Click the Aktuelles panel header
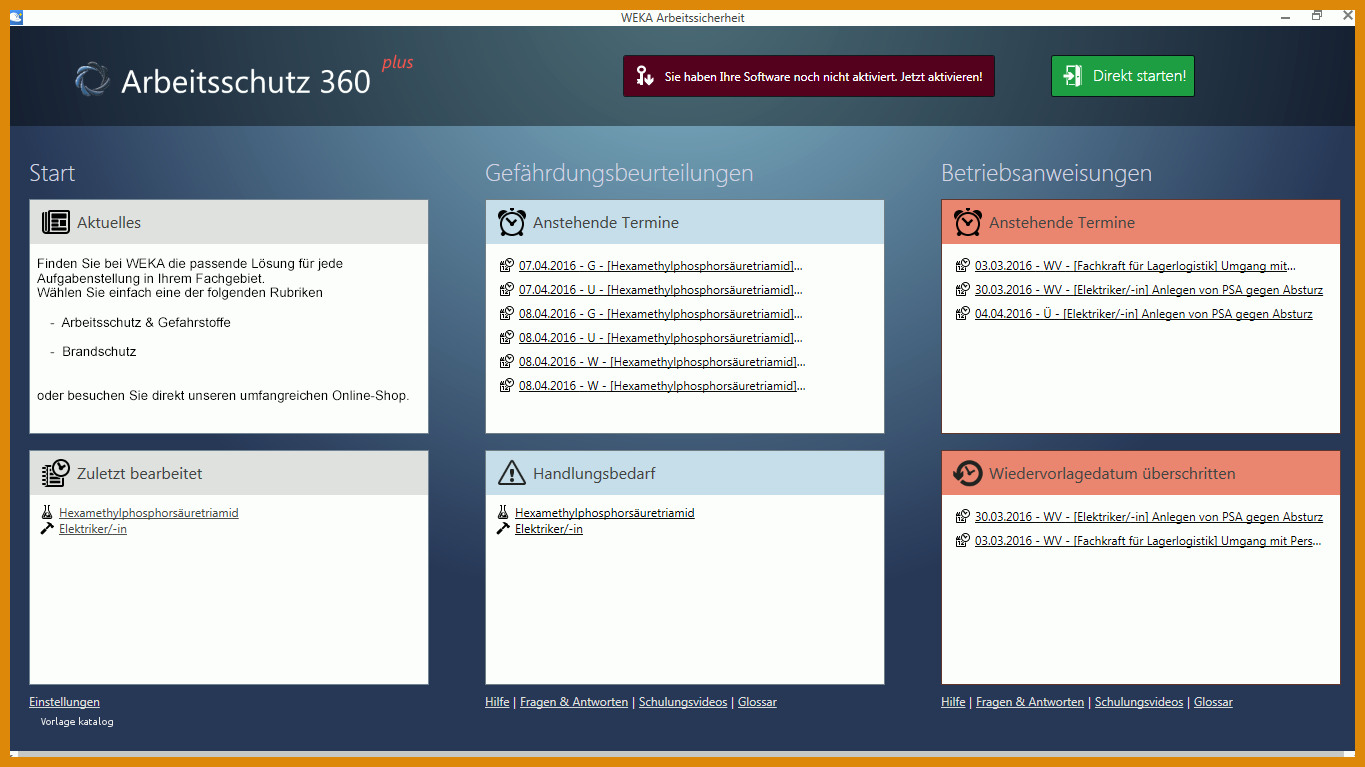 click(229, 222)
